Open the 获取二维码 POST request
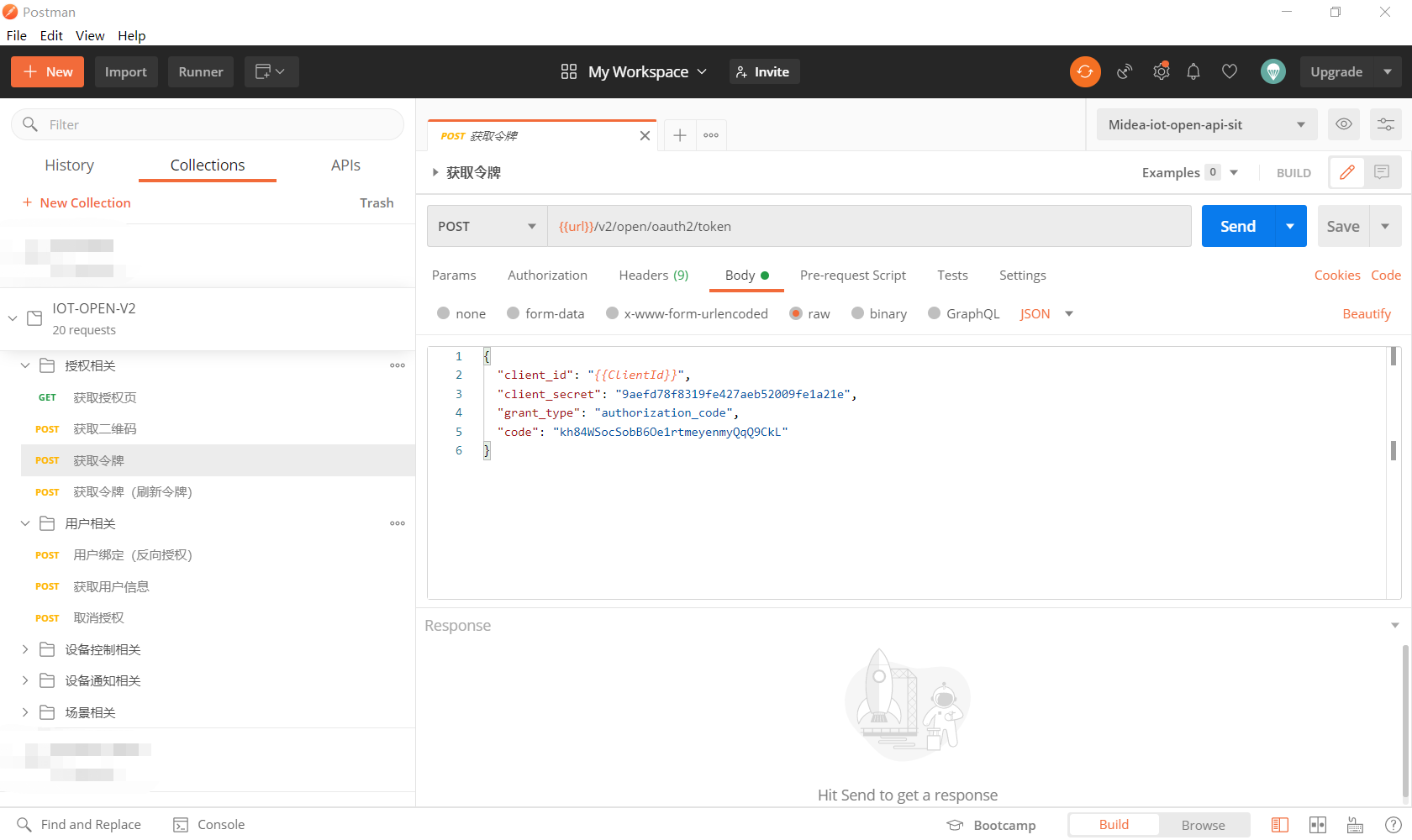The height and width of the screenshot is (840, 1412). (218, 429)
